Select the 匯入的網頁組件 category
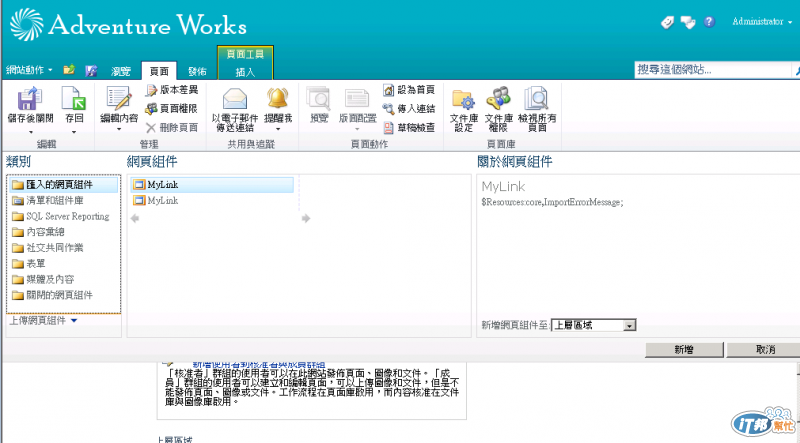Screen dimensions: 800x443 [64, 185]
